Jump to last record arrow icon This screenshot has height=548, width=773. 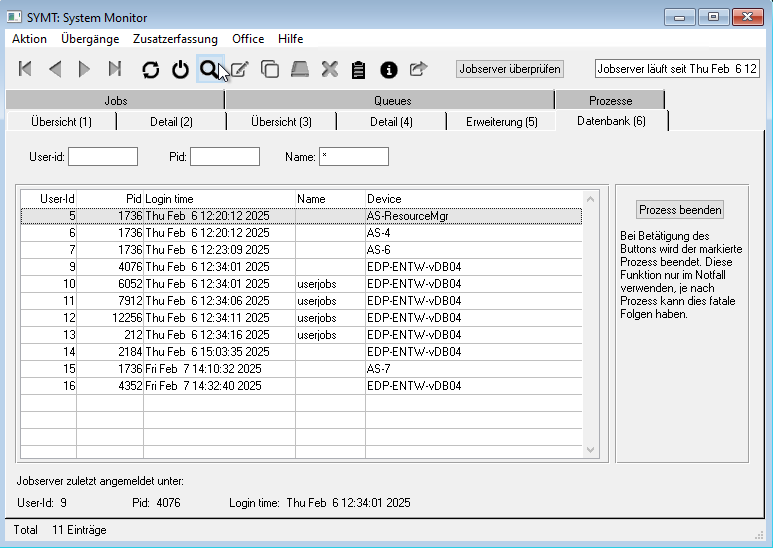coord(115,69)
